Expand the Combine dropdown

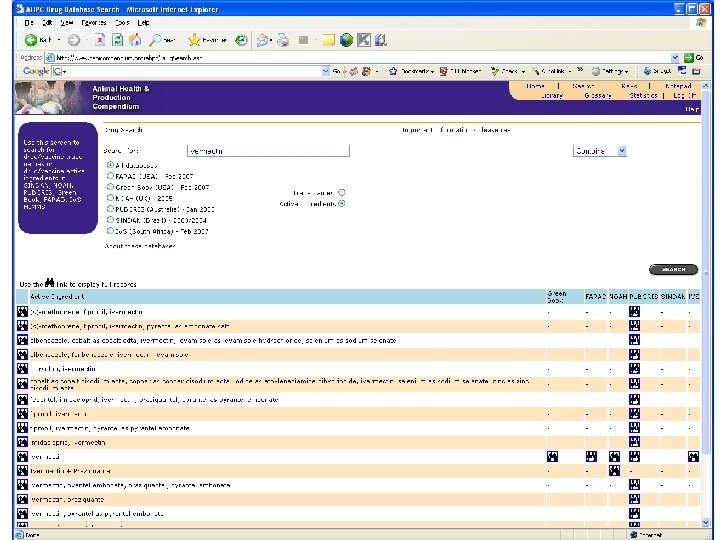coord(621,151)
